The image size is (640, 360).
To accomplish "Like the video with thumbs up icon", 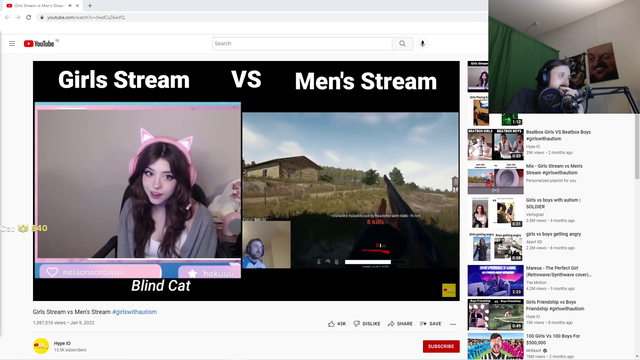I will 331,324.
